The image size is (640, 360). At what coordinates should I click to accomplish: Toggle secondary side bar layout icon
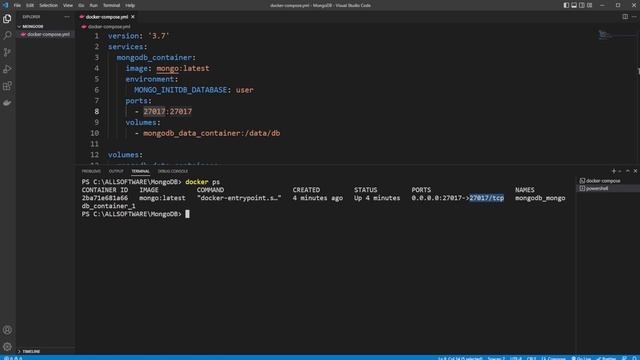[582, 5]
